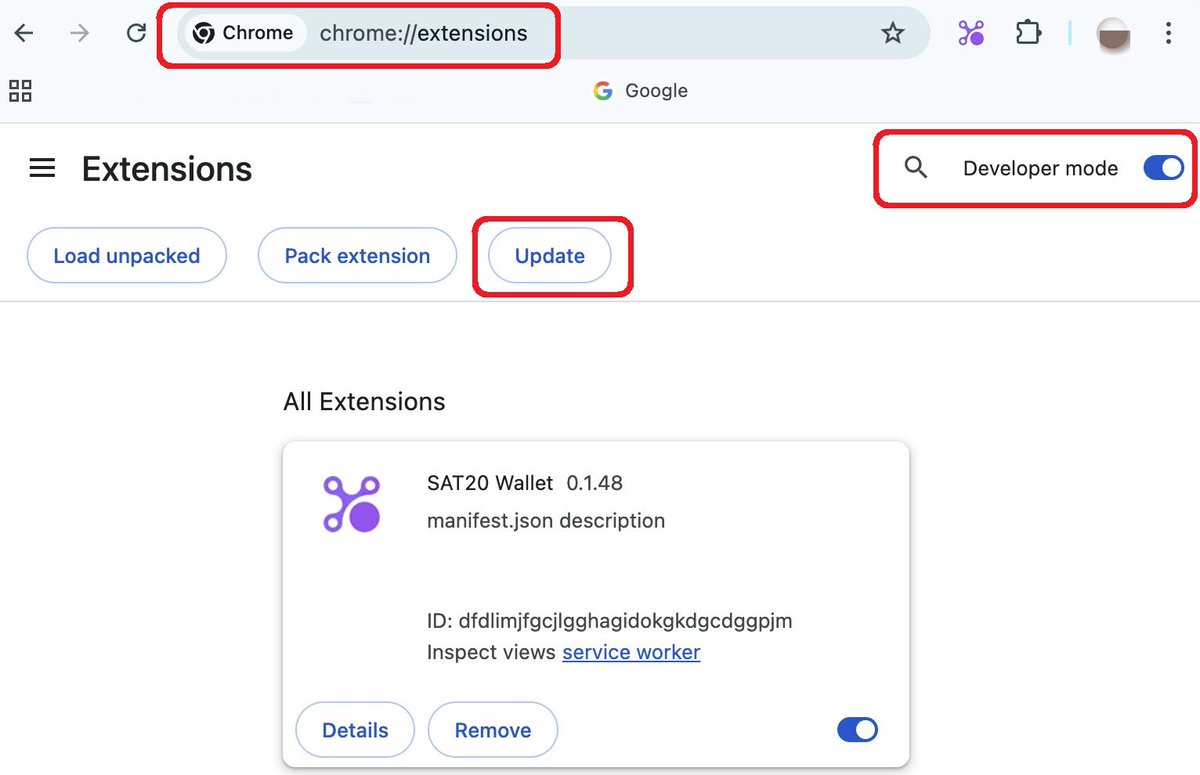Search extensions with the magnifier icon
The width and height of the screenshot is (1200, 775).
click(916, 168)
